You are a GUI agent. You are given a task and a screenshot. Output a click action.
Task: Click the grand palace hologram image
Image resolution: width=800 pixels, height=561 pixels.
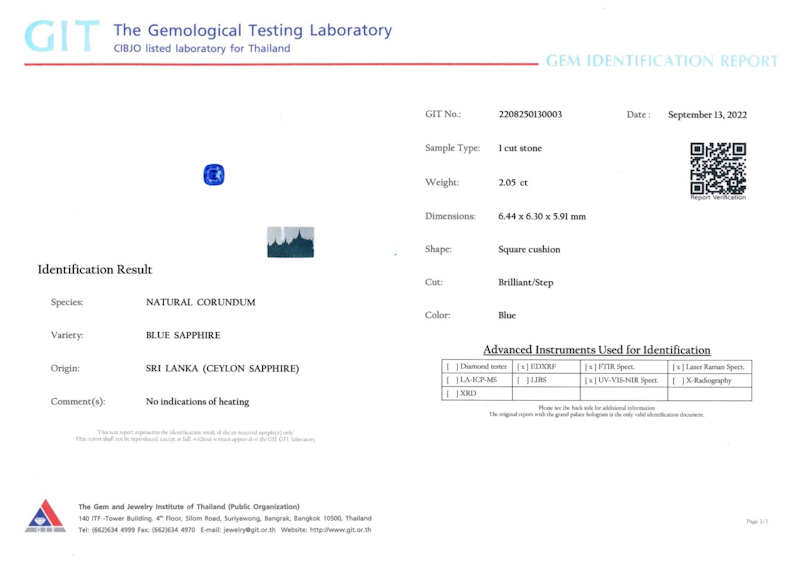(x=291, y=242)
